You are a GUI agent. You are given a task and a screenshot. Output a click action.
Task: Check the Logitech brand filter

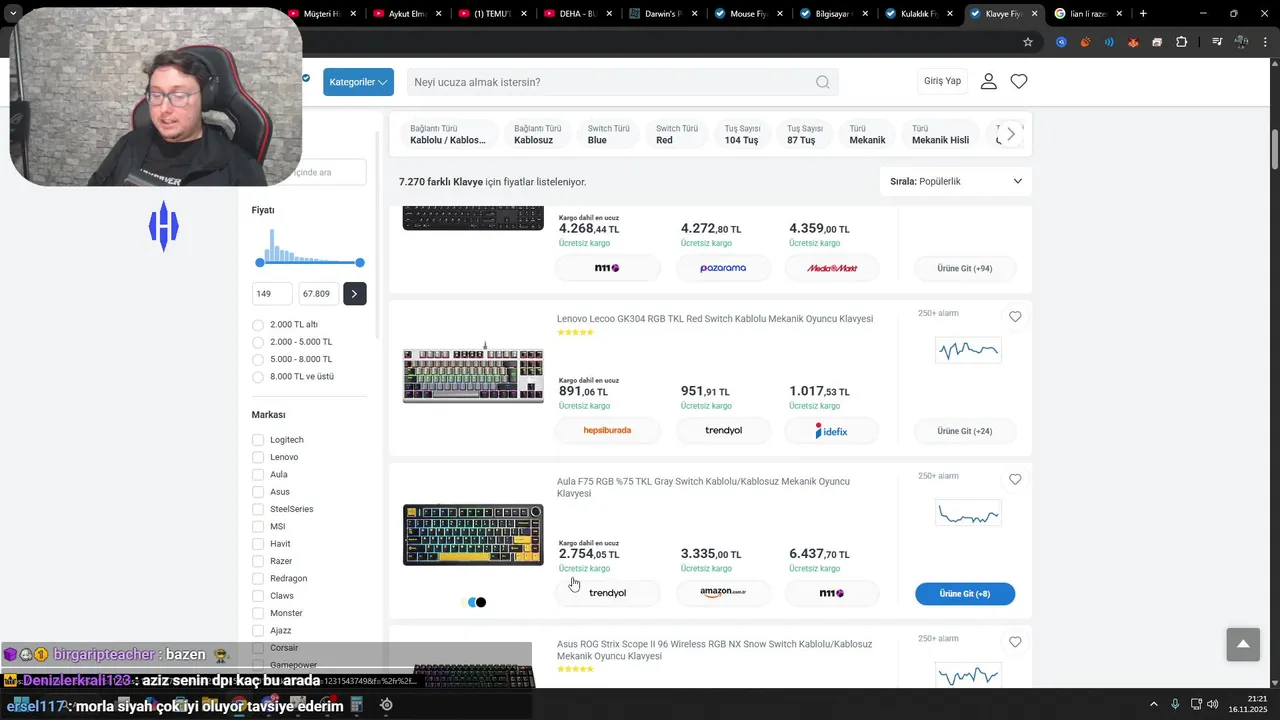[258, 440]
